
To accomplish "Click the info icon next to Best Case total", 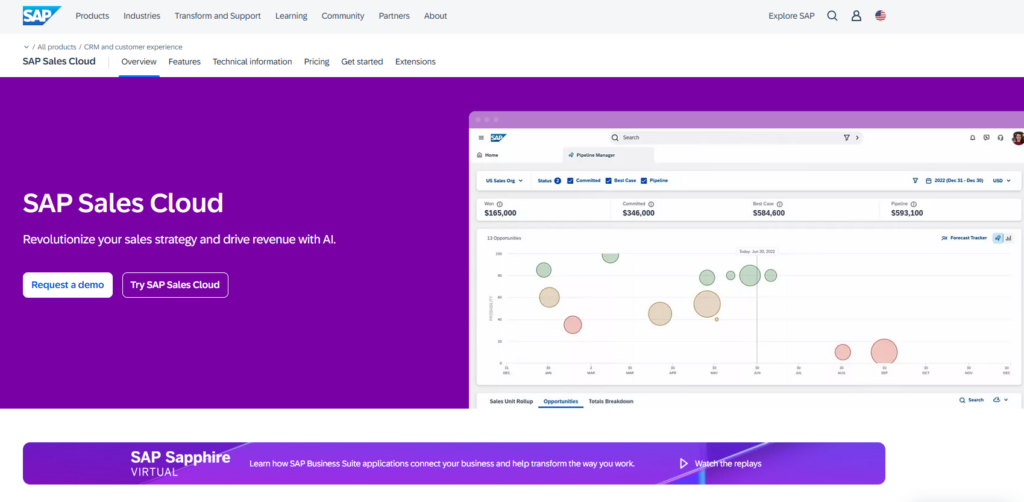I will 780,204.
